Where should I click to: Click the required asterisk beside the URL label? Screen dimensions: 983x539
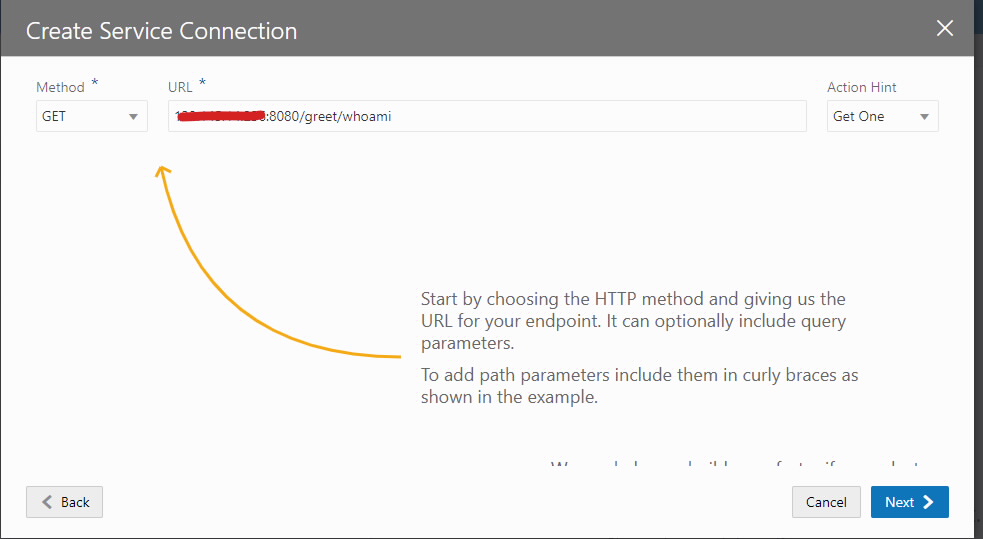tap(203, 83)
